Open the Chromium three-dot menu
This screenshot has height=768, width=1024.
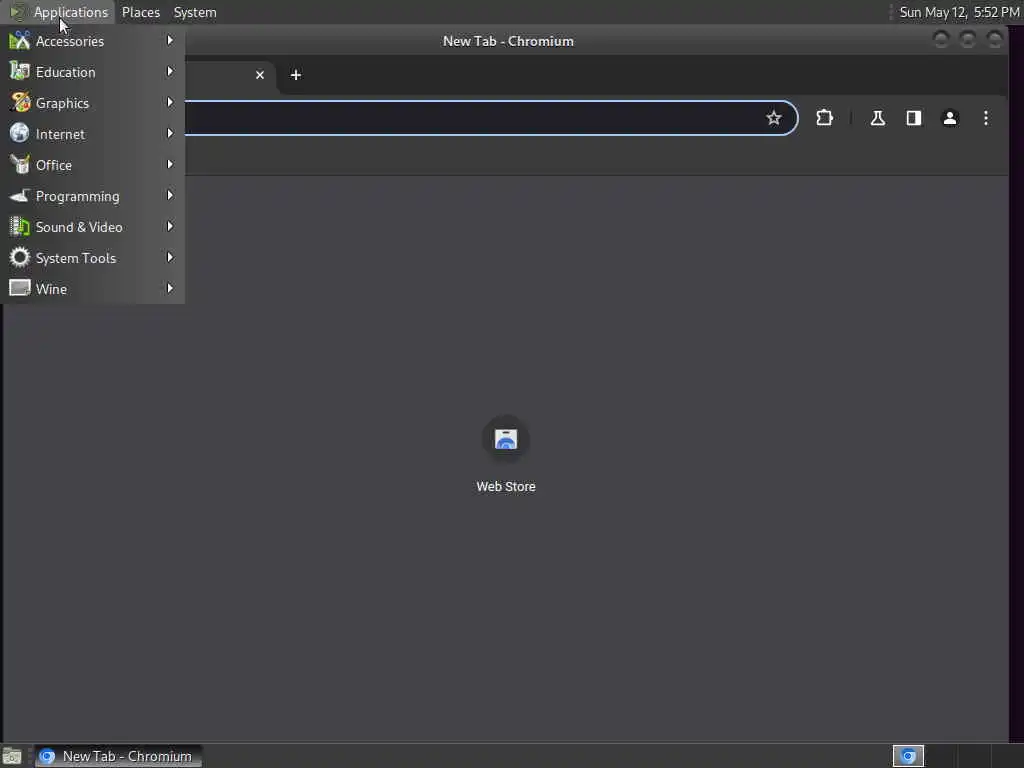pos(986,118)
